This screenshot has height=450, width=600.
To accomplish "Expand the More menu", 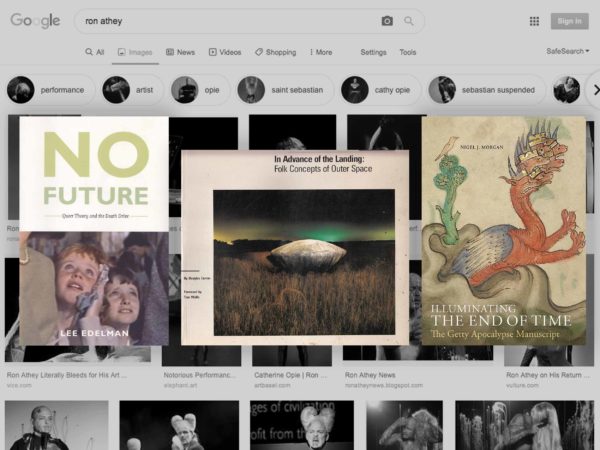I will tap(321, 52).
